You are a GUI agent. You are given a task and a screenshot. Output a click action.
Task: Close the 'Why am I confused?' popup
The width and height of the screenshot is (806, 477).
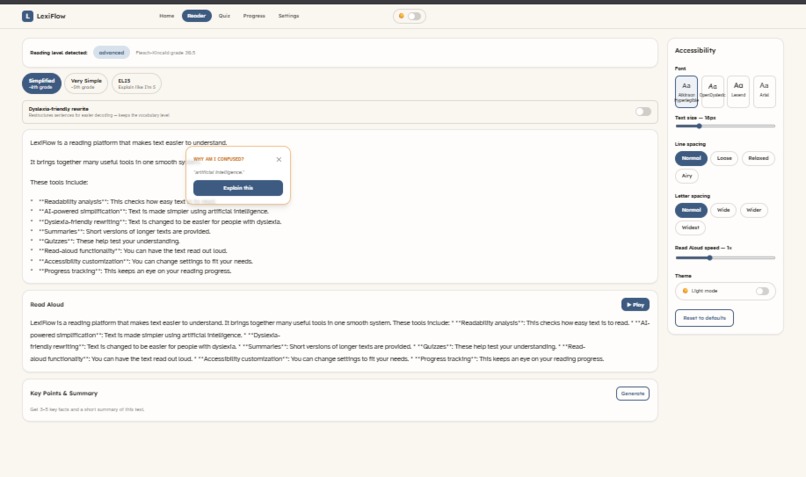(279, 159)
